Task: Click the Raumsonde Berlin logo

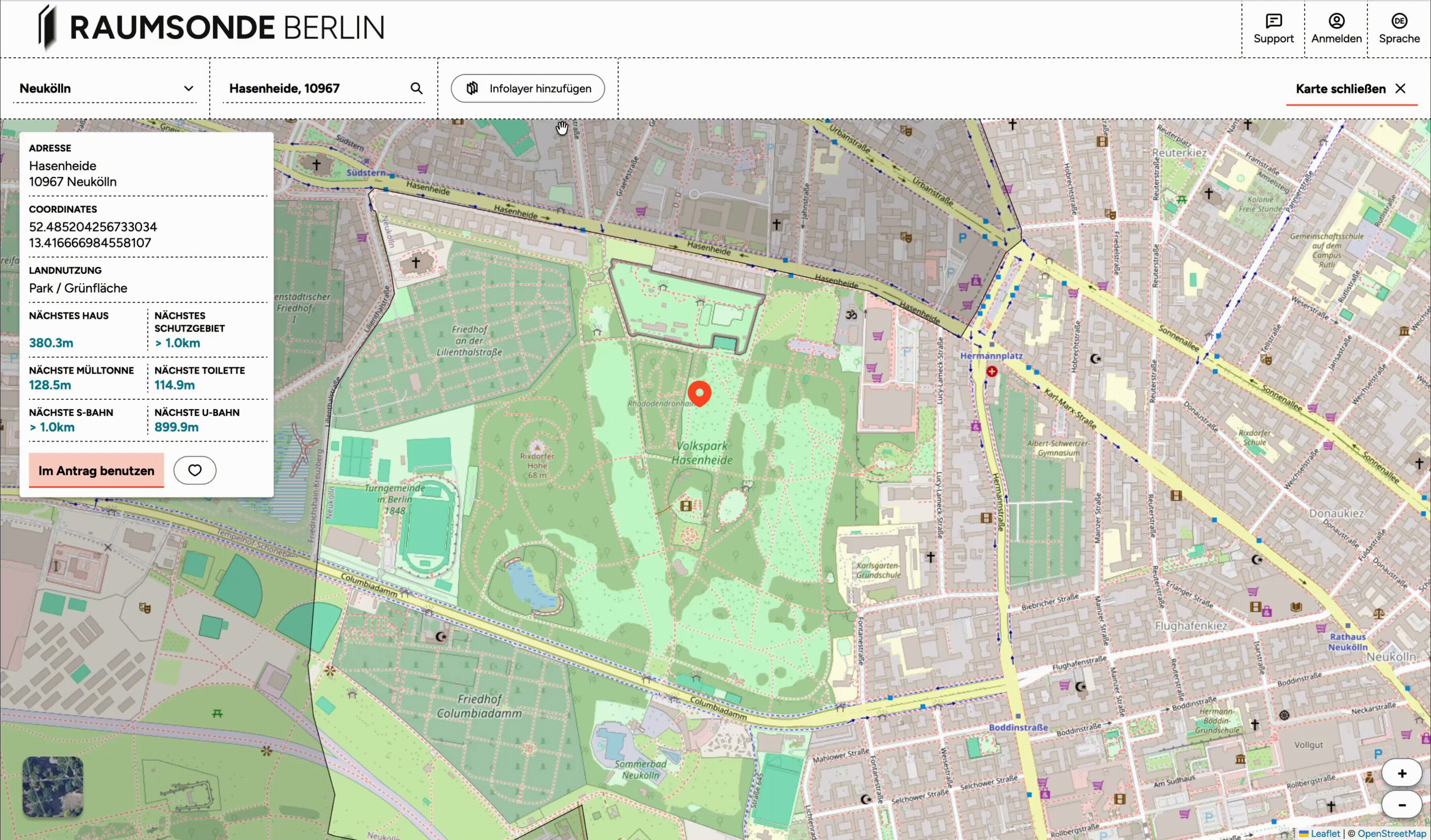Action: tap(211, 28)
